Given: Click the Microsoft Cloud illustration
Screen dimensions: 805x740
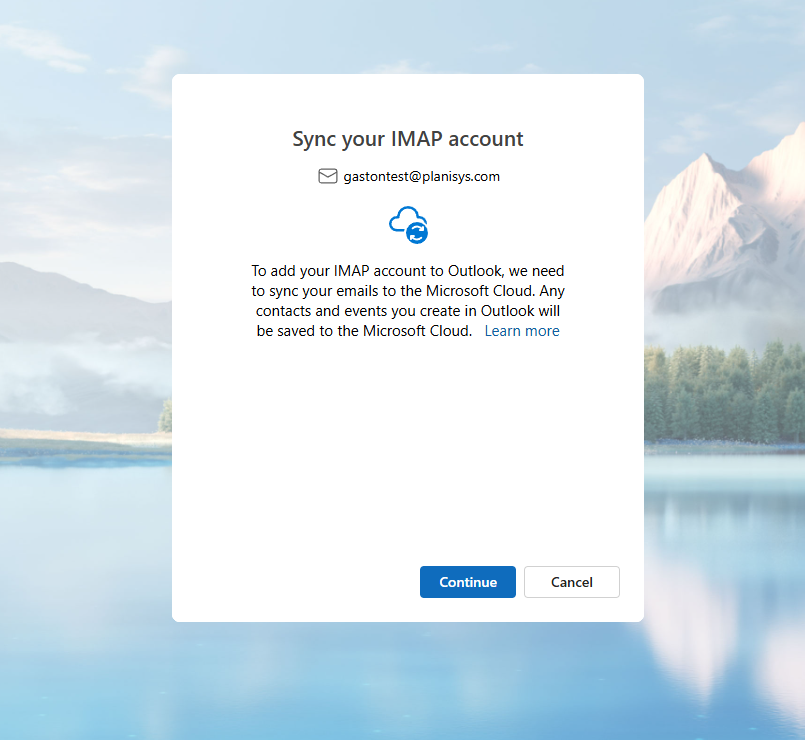Looking at the screenshot, I should pos(407,223).
